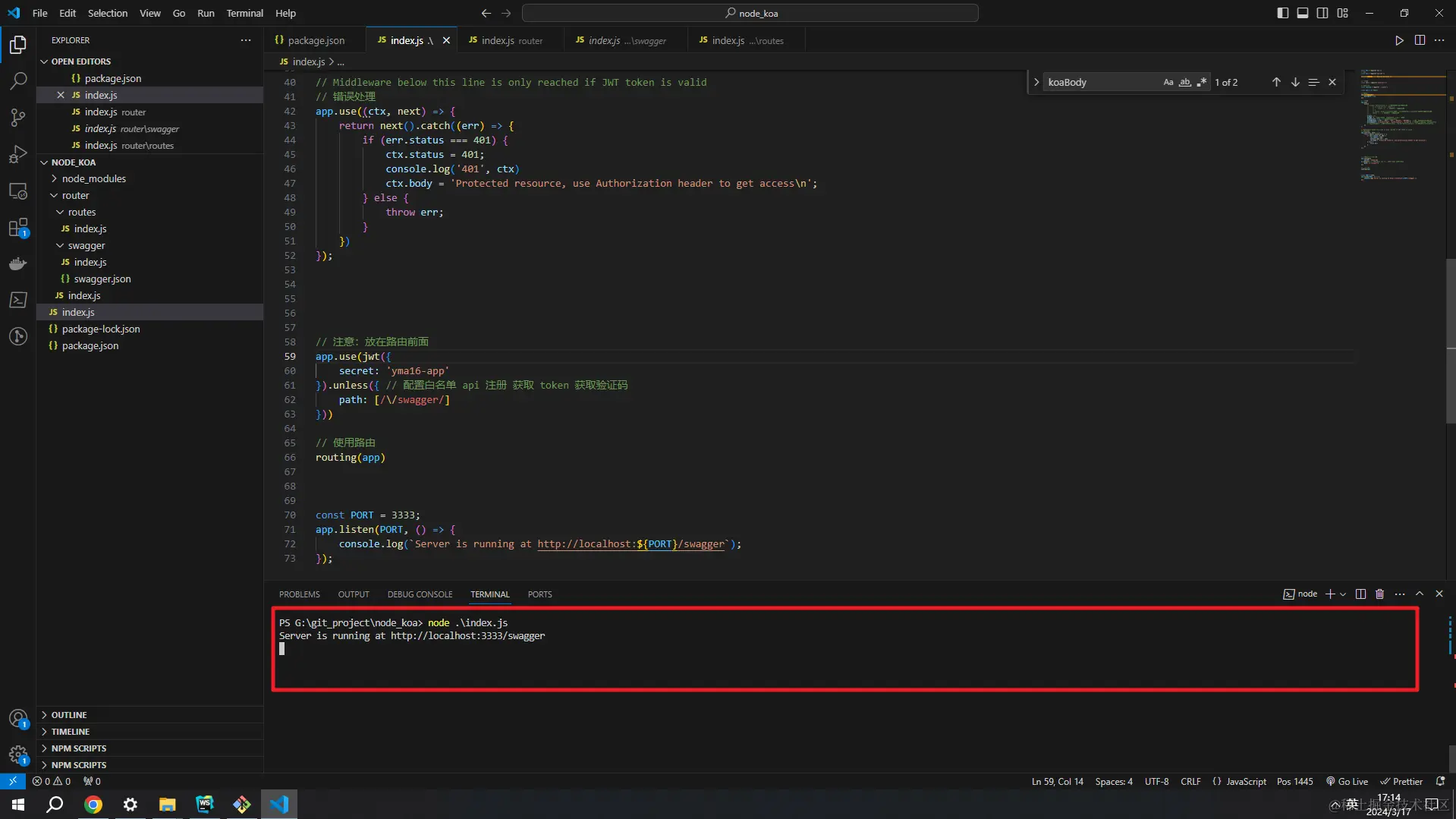The image size is (1456, 819).
Task: Open the Explorer view in activity bar
Action: (18, 45)
